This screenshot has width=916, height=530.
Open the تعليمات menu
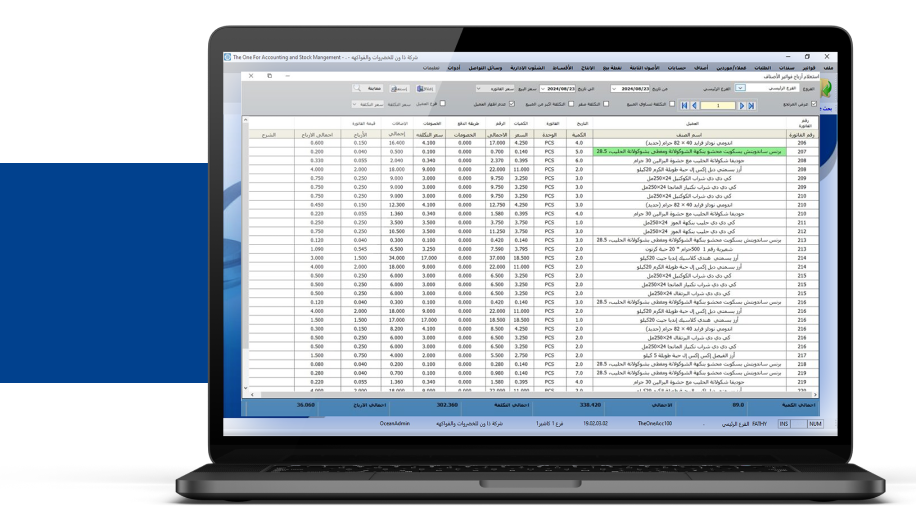tap(431, 68)
